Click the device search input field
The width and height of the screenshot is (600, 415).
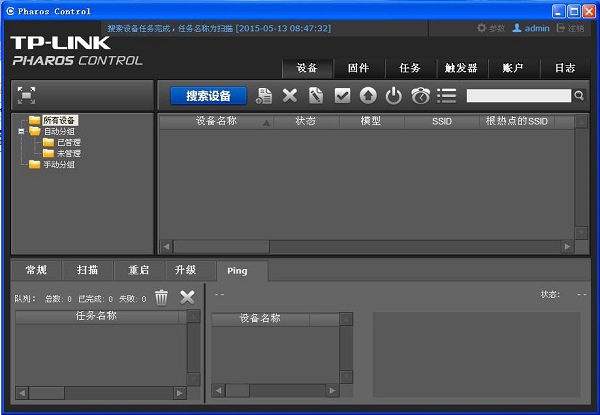point(519,96)
